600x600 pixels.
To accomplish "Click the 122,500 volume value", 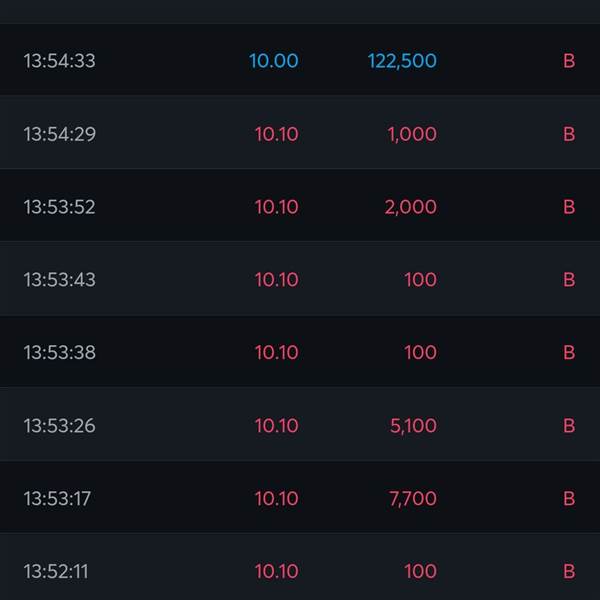I will pyautogui.click(x=402, y=61).
